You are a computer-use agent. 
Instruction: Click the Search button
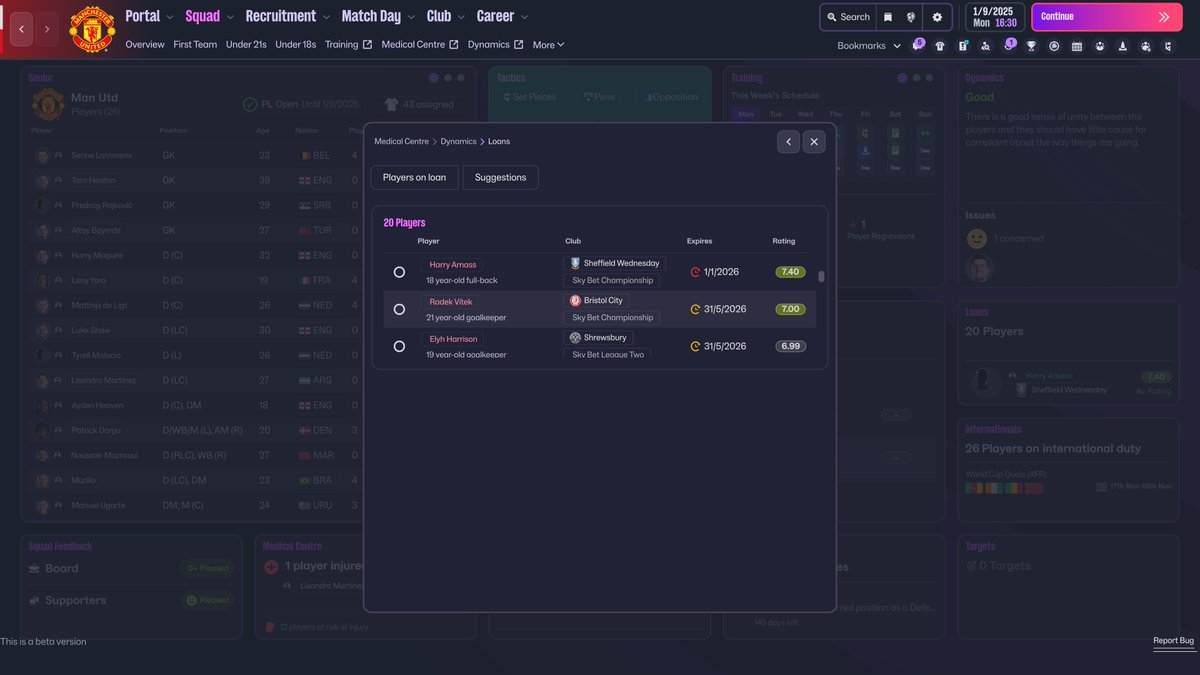(x=848, y=17)
